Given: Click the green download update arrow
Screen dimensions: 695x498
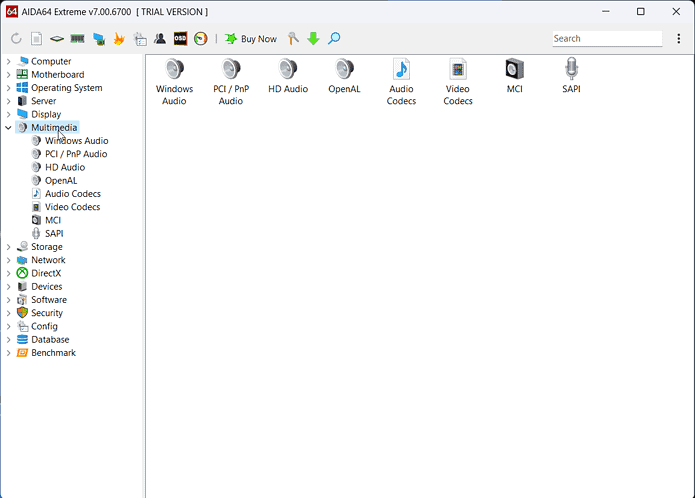Looking at the screenshot, I should [x=313, y=39].
